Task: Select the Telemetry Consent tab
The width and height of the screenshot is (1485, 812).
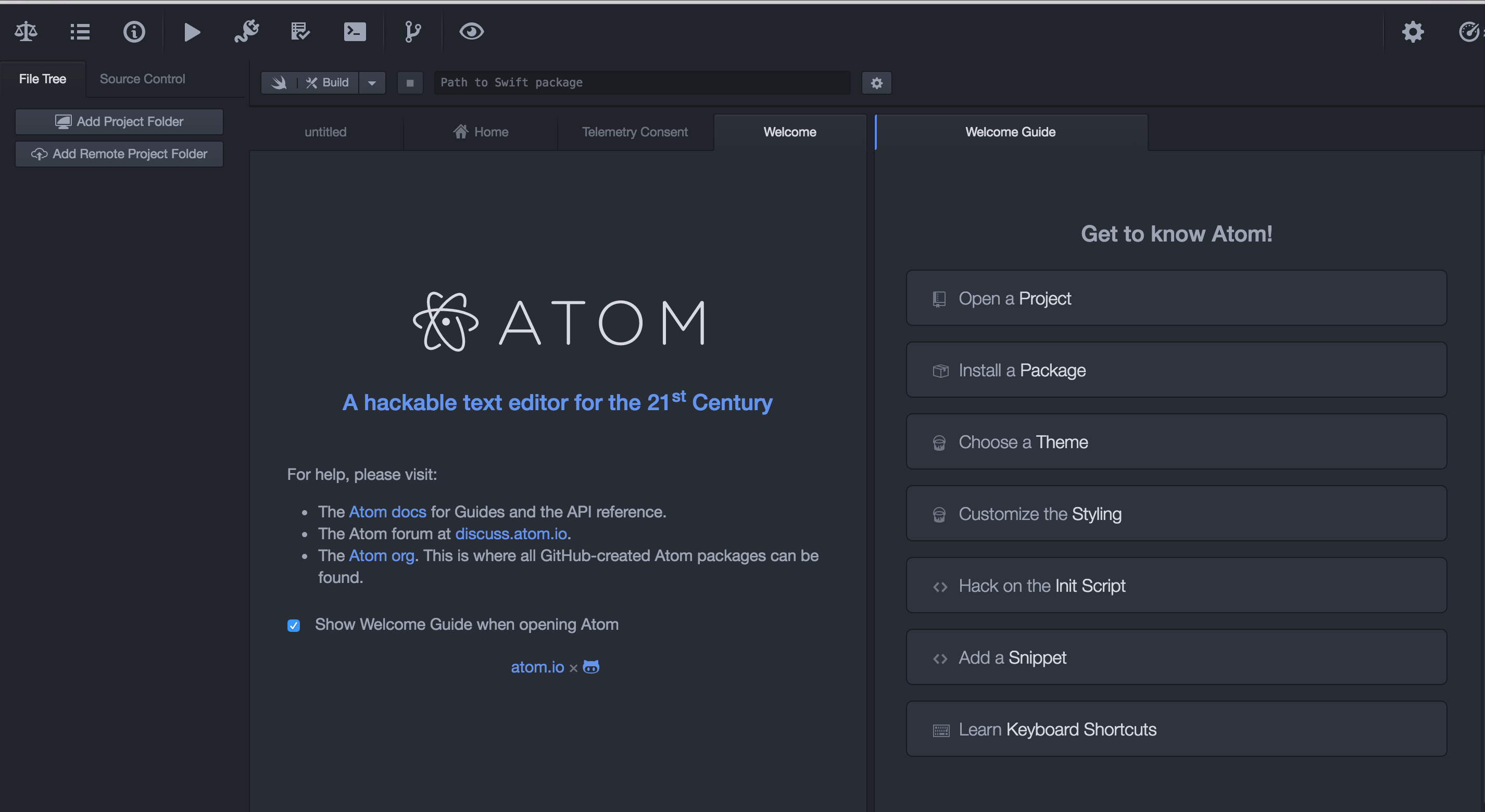Action: [635, 132]
